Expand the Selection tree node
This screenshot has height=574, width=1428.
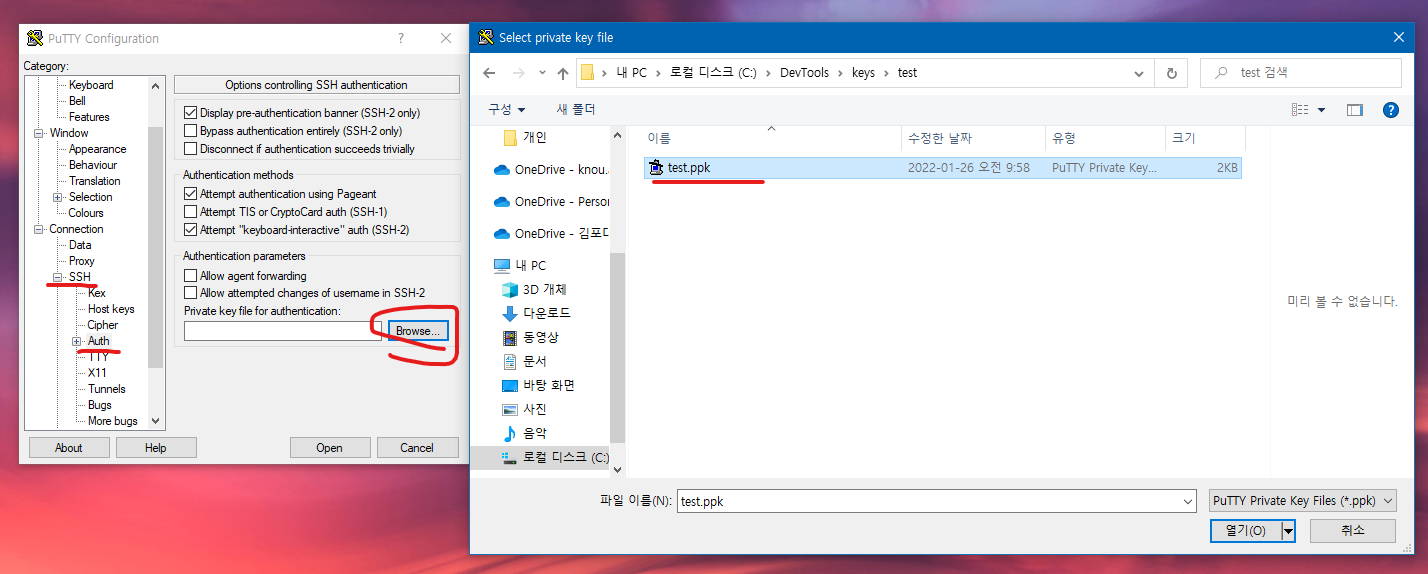(58, 197)
